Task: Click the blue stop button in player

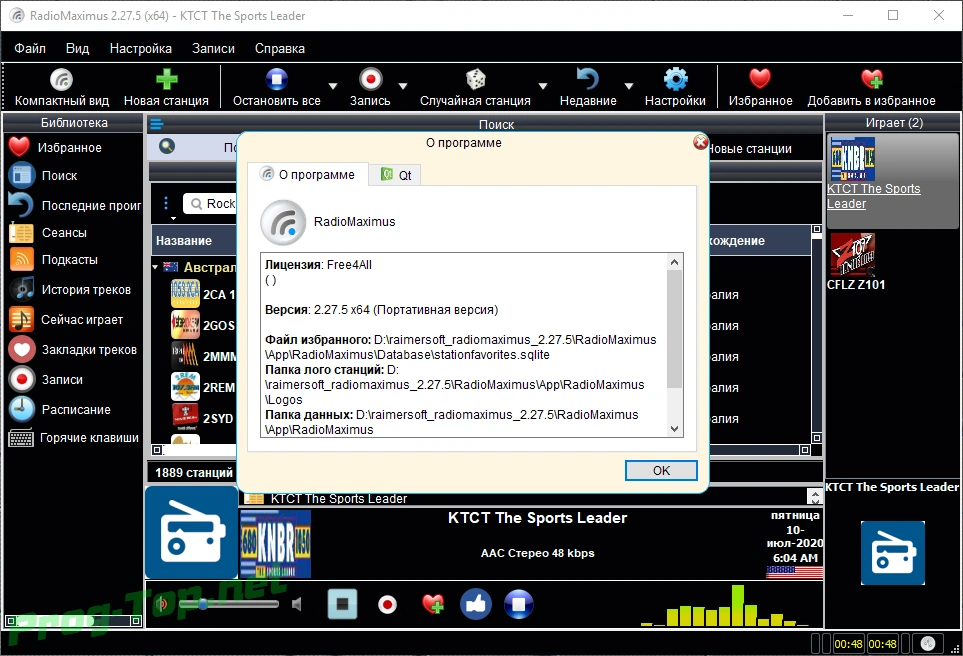Action: [x=519, y=604]
